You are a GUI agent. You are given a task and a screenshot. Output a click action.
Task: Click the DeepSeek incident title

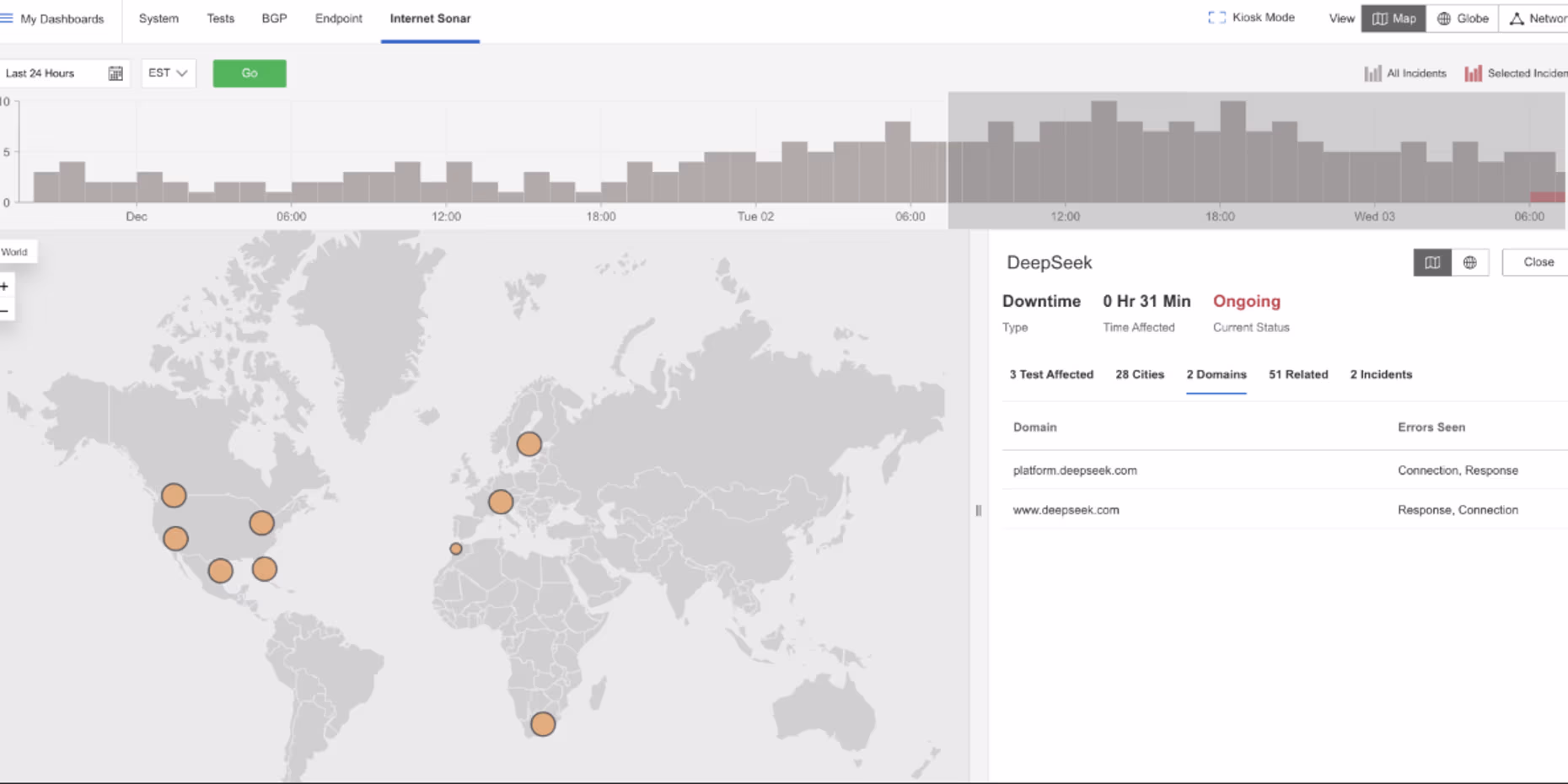(x=1050, y=262)
